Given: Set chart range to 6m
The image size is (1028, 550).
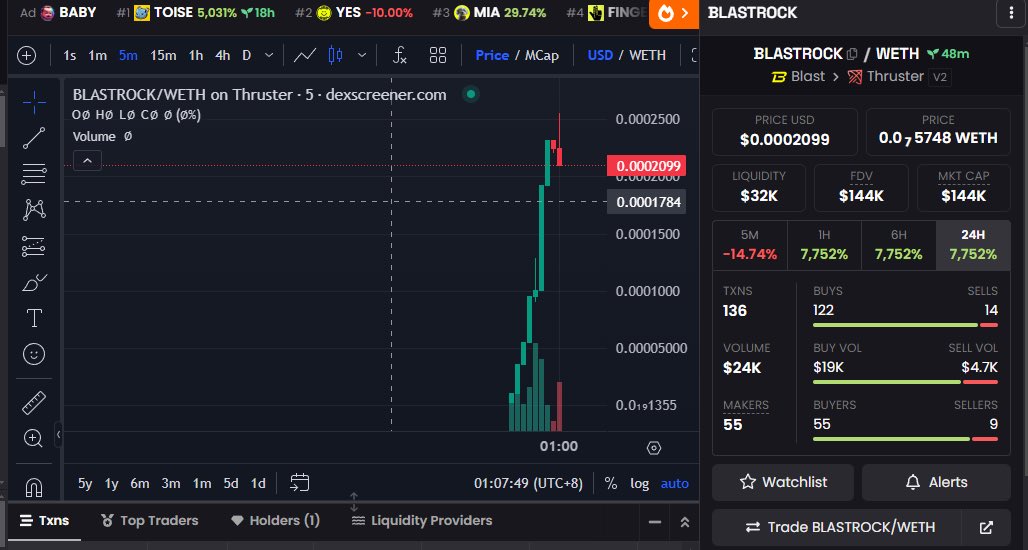Looking at the screenshot, I should [140, 484].
